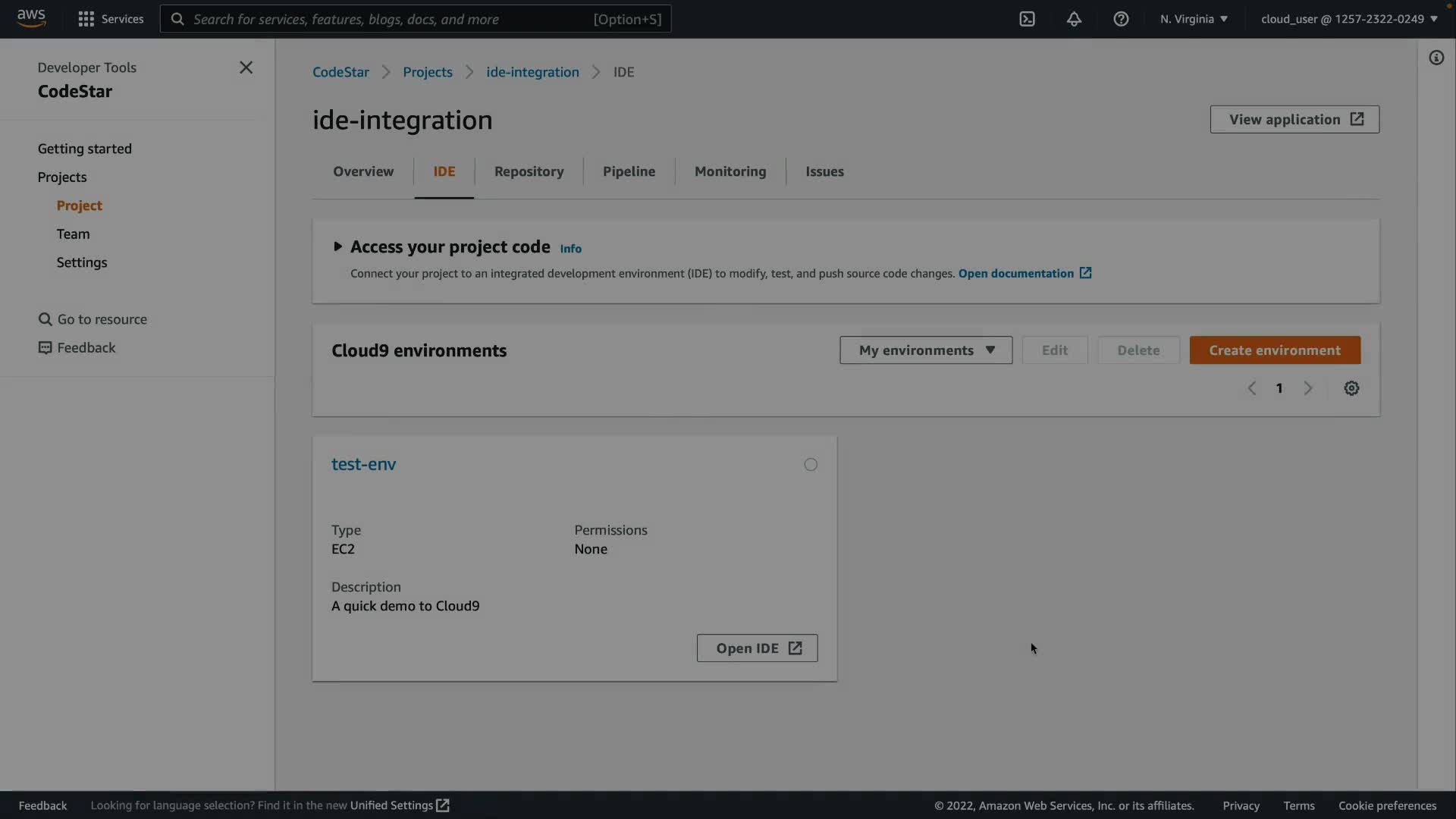This screenshot has height=819, width=1456.
Task: Go to the next page arrow
Action: pos(1307,388)
